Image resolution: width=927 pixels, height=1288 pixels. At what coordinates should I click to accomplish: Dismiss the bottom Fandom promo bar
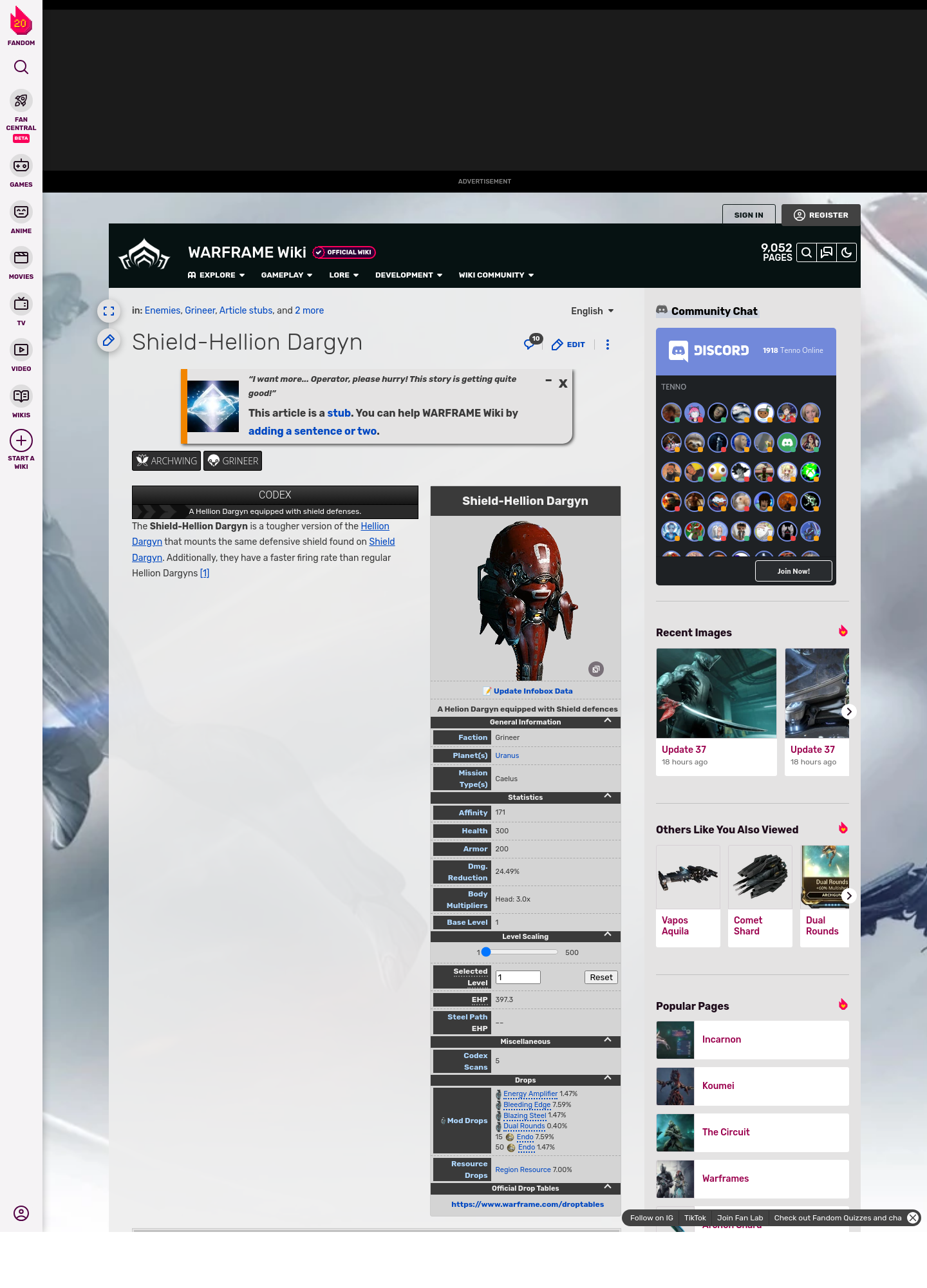click(x=913, y=1218)
